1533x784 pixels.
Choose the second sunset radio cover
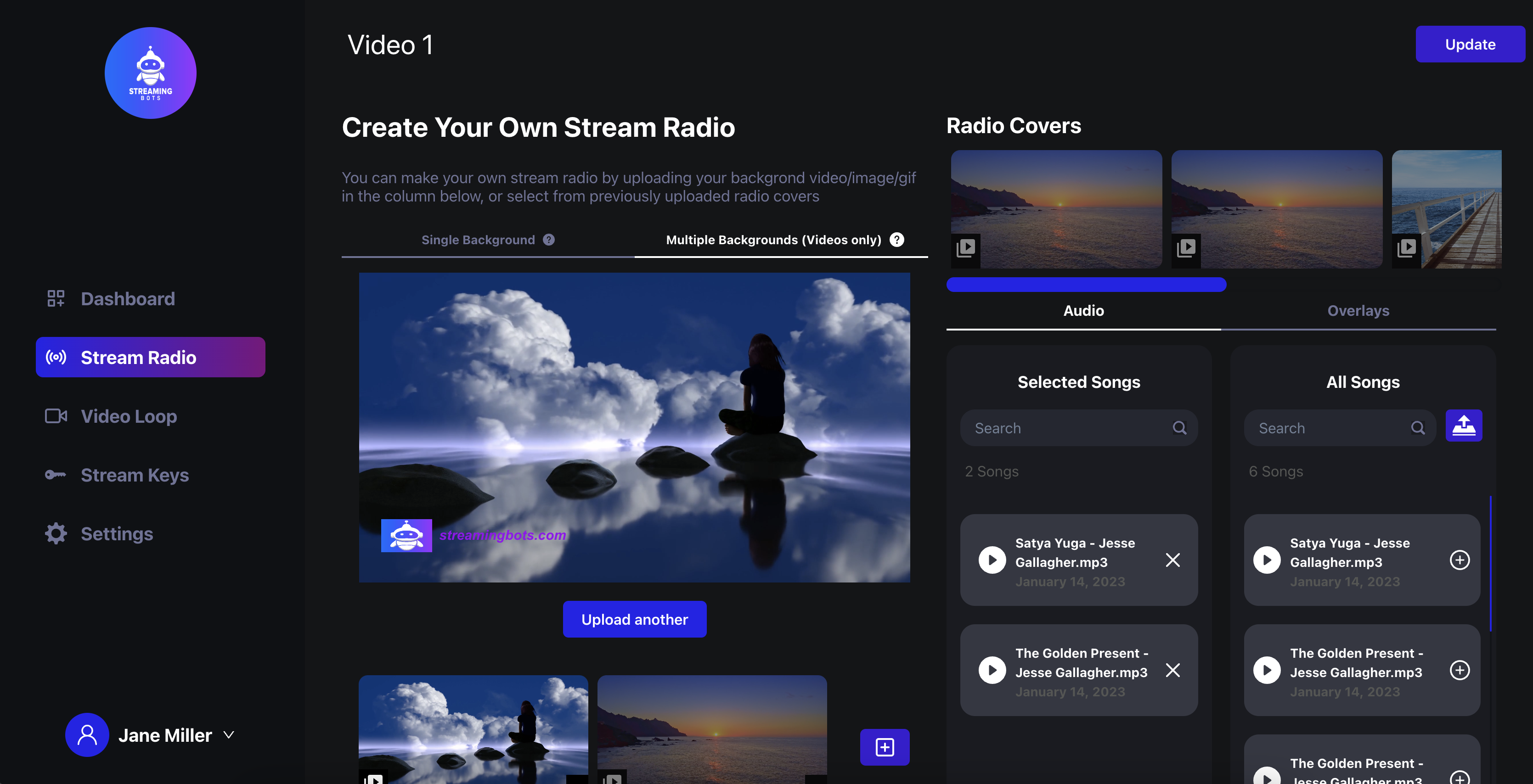1277,209
